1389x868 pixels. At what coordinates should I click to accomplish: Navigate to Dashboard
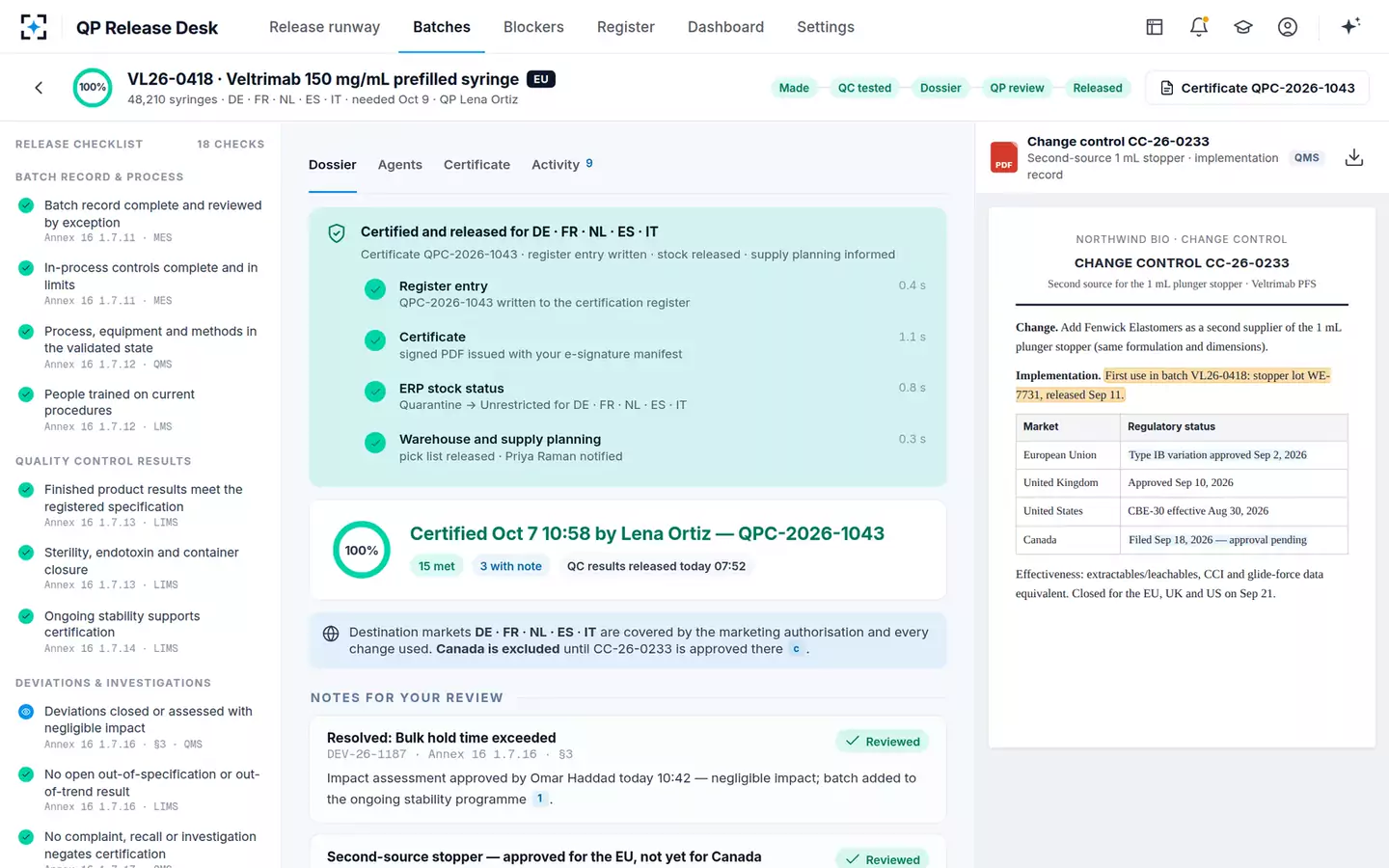coord(725,27)
